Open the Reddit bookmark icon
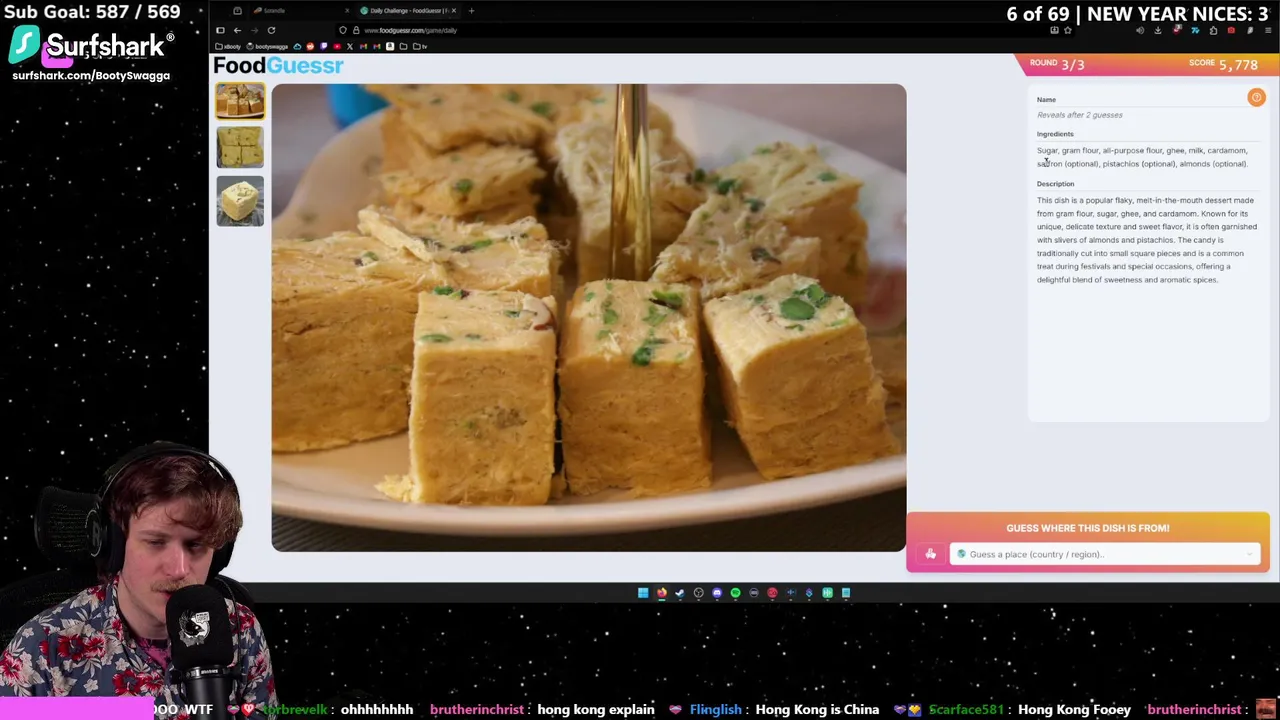Image resolution: width=1280 pixels, height=720 pixels. [310, 46]
